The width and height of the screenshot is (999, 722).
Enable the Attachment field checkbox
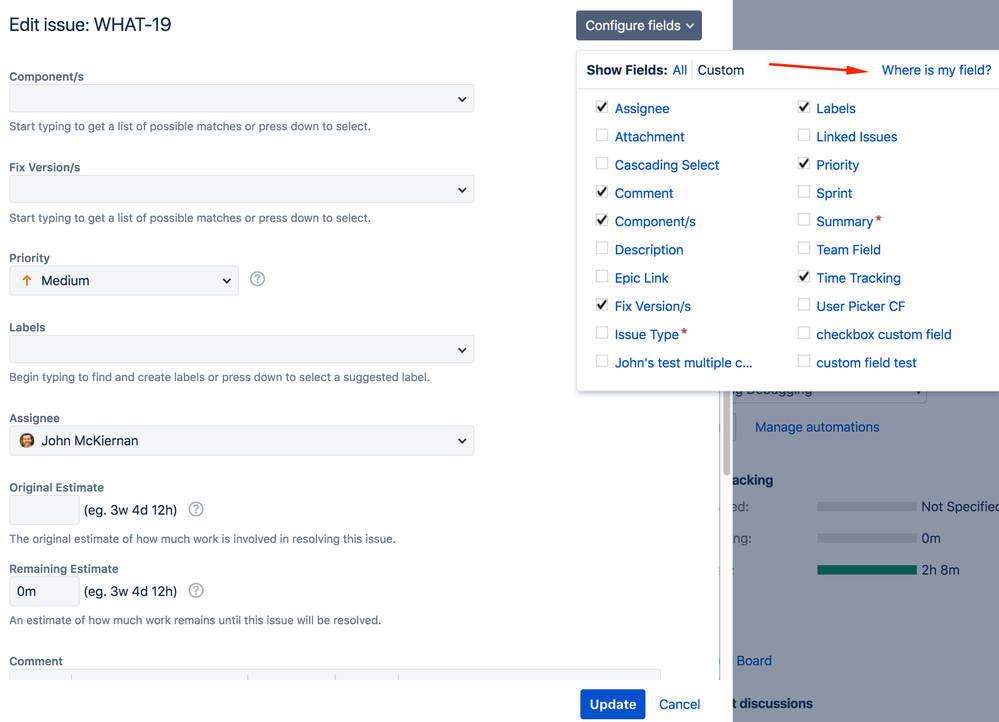601,135
